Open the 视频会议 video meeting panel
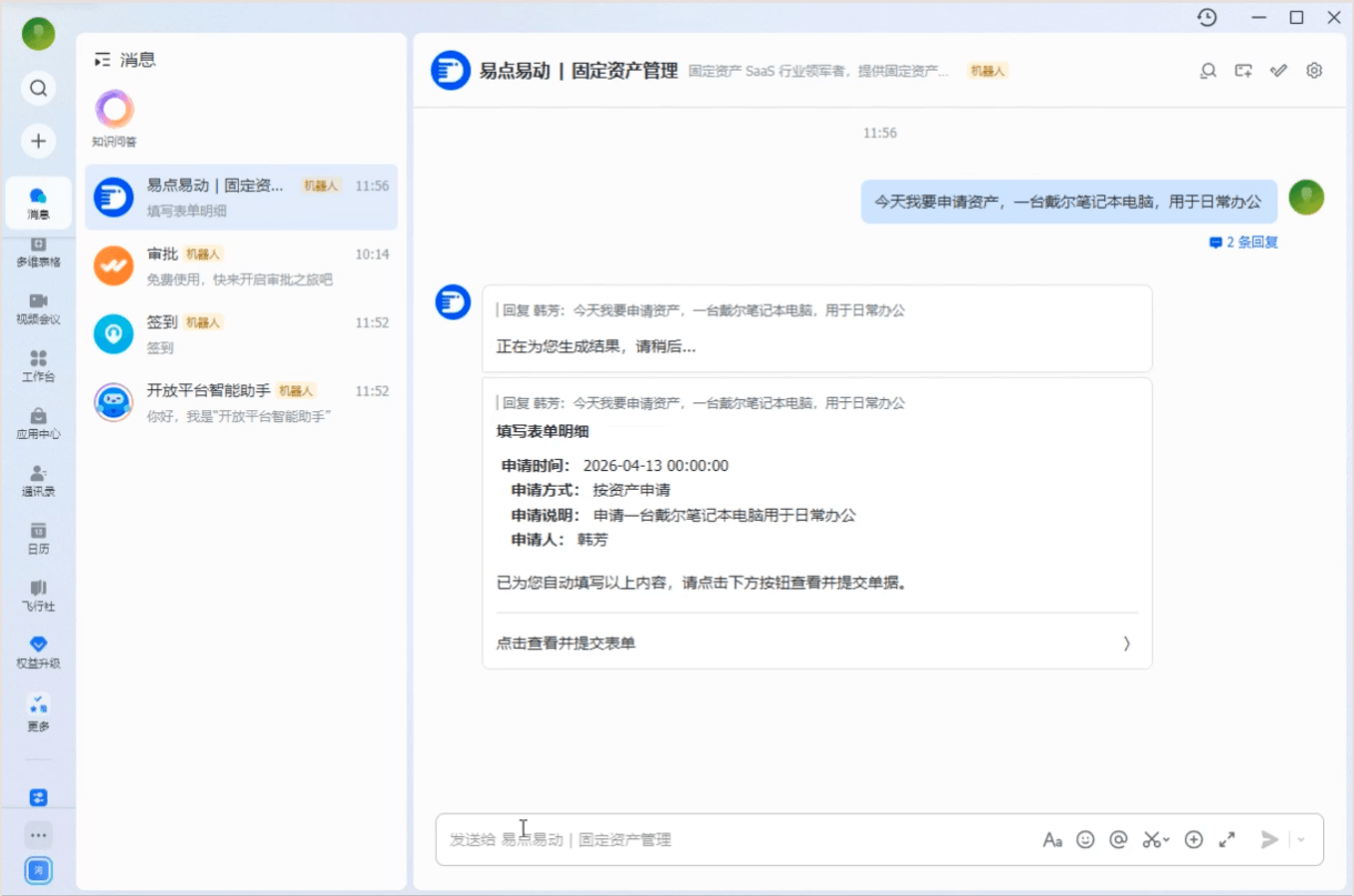This screenshot has height=896, width=1354. click(x=38, y=309)
